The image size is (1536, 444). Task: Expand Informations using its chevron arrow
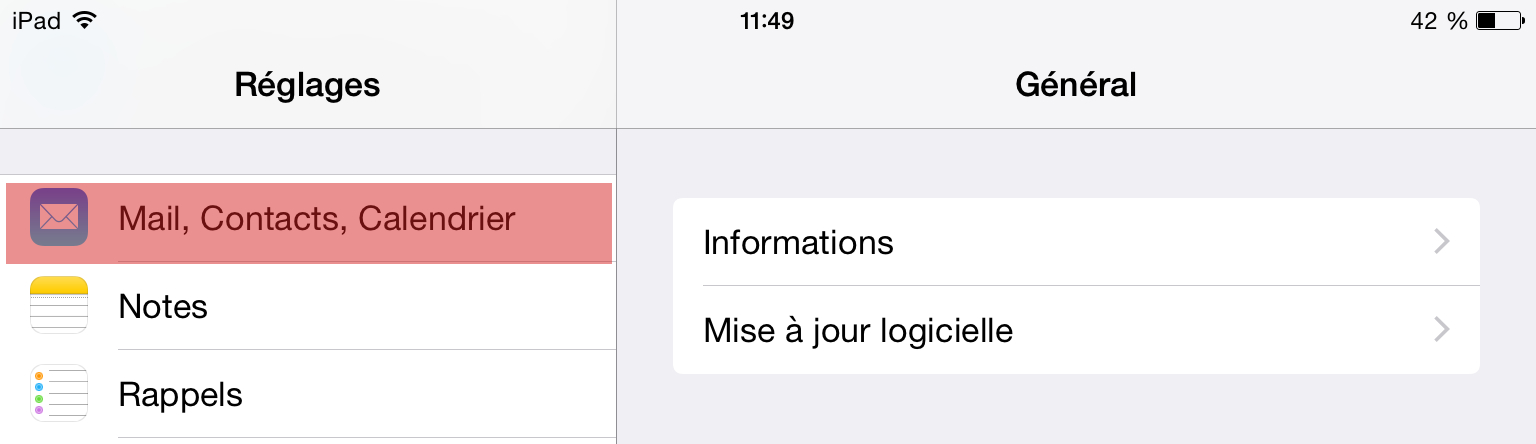point(1441,242)
